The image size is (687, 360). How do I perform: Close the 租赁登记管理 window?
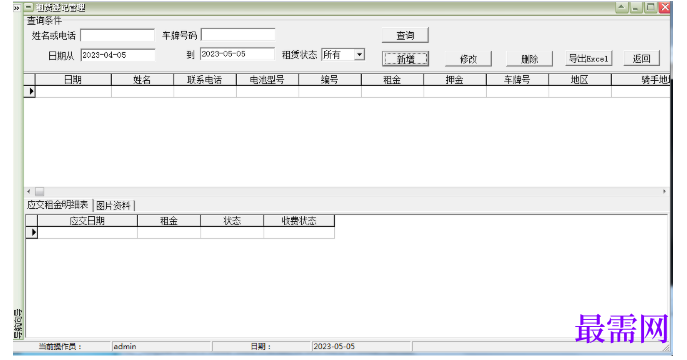coord(665,7)
